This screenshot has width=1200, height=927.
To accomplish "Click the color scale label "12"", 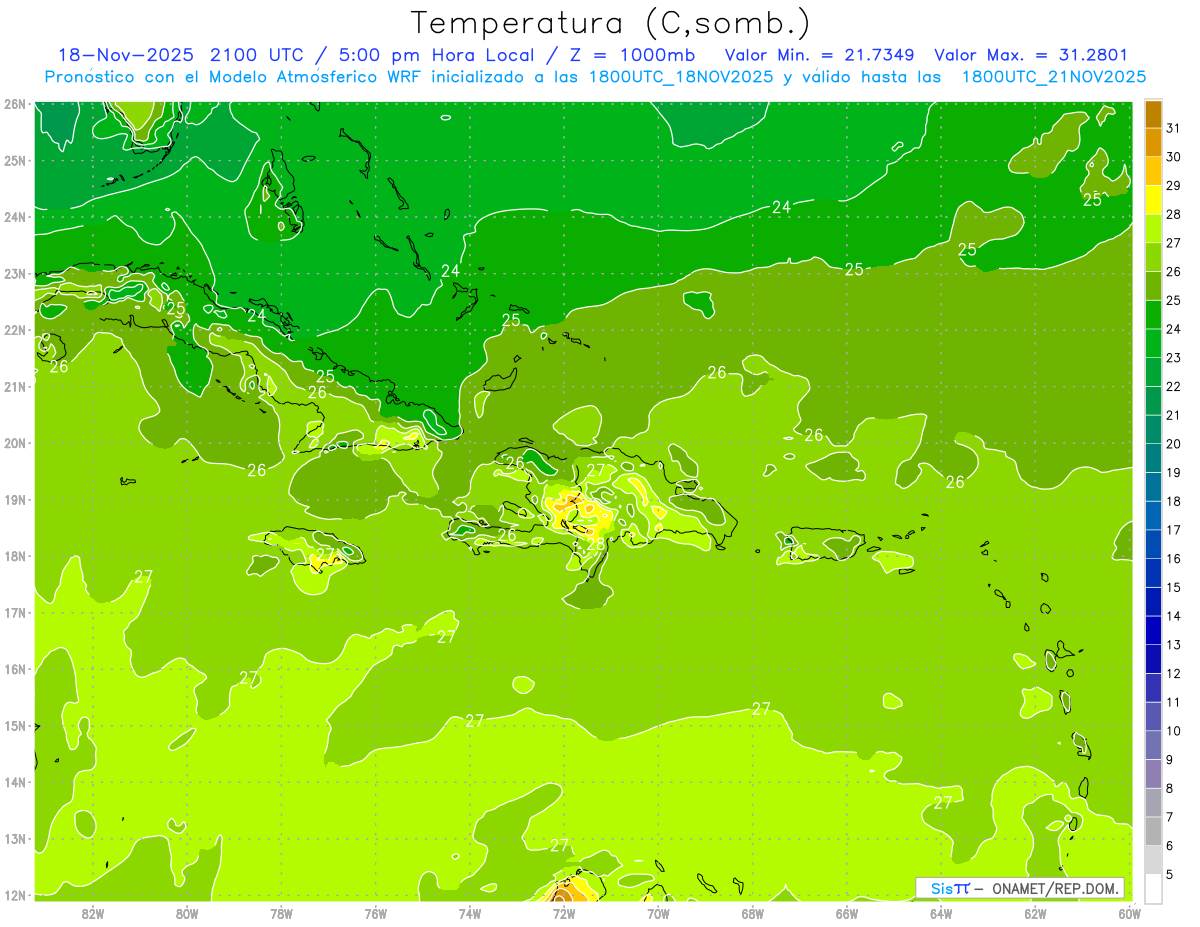I will 1173,673.
